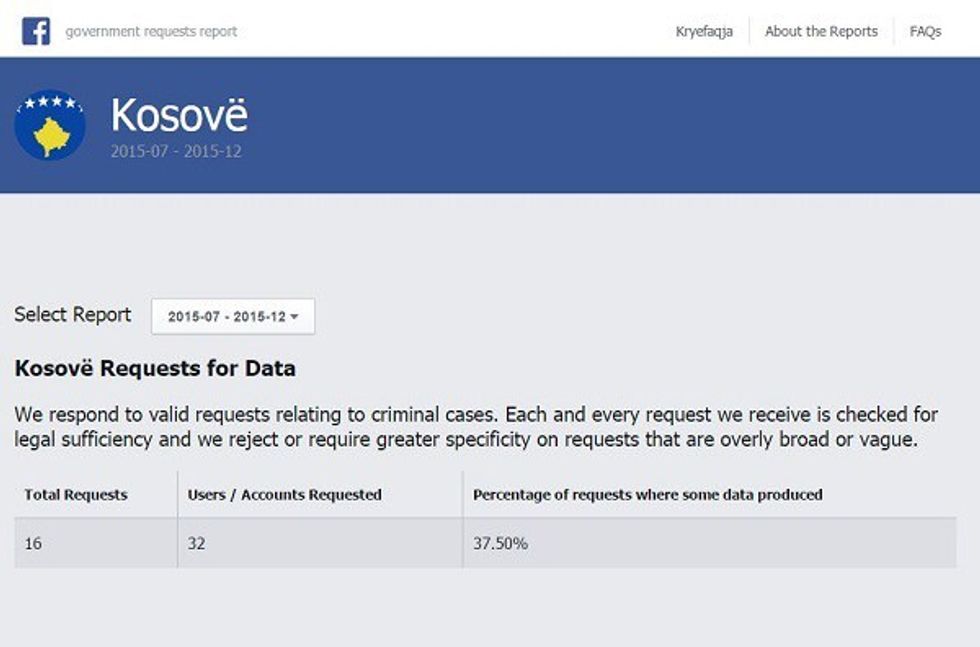Click the date range under Kosovë title
This screenshot has width=980, height=647.
pos(176,152)
